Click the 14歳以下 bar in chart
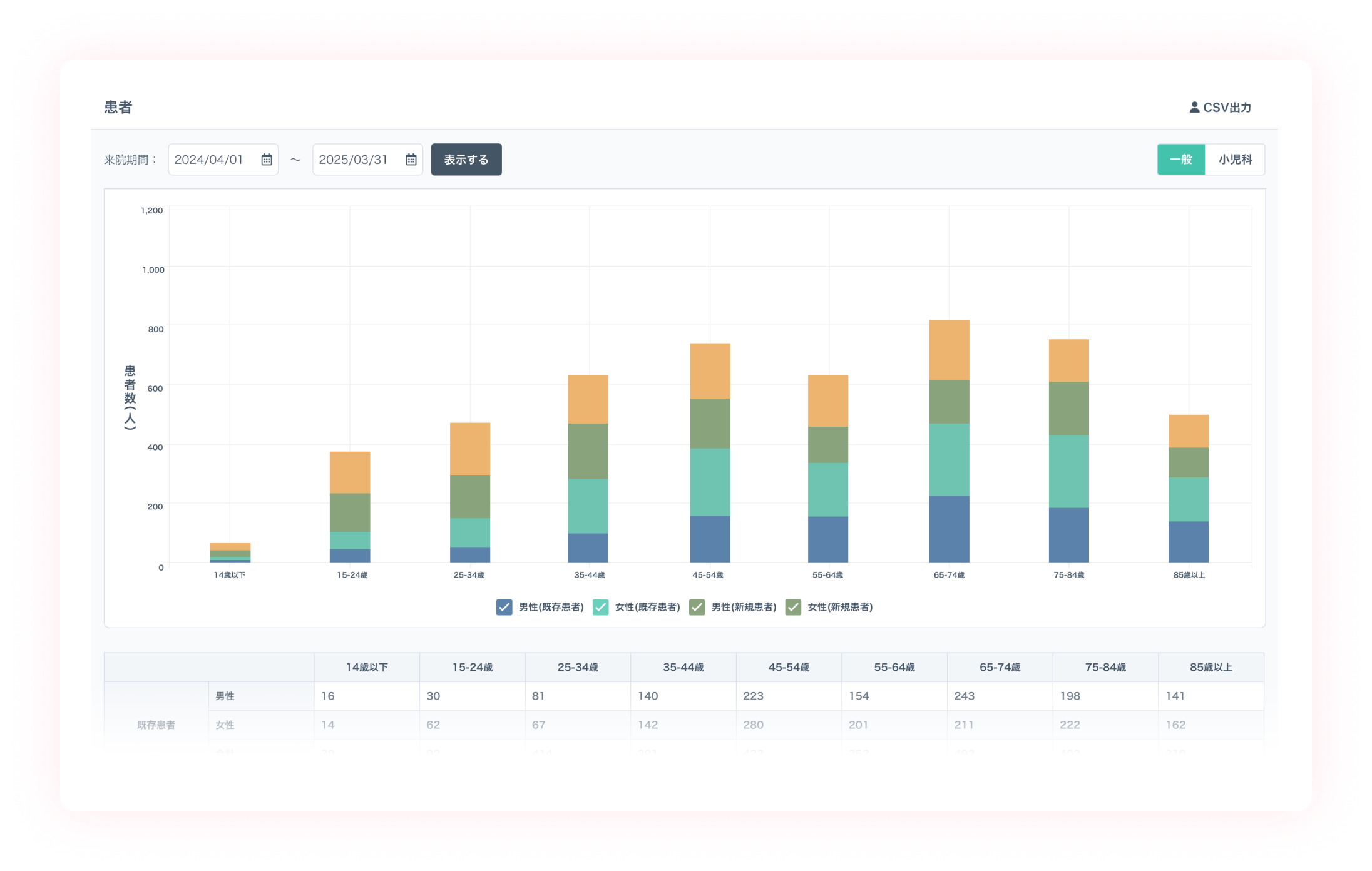This screenshot has height=871, width=1372. click(x=230, y=552)
